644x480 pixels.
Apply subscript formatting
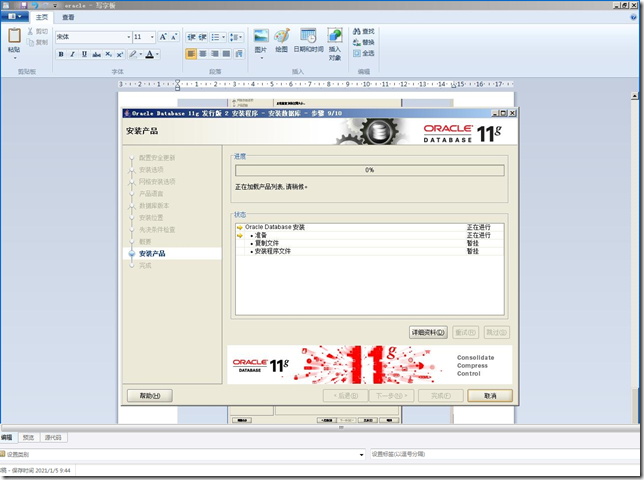coord(108,54)
